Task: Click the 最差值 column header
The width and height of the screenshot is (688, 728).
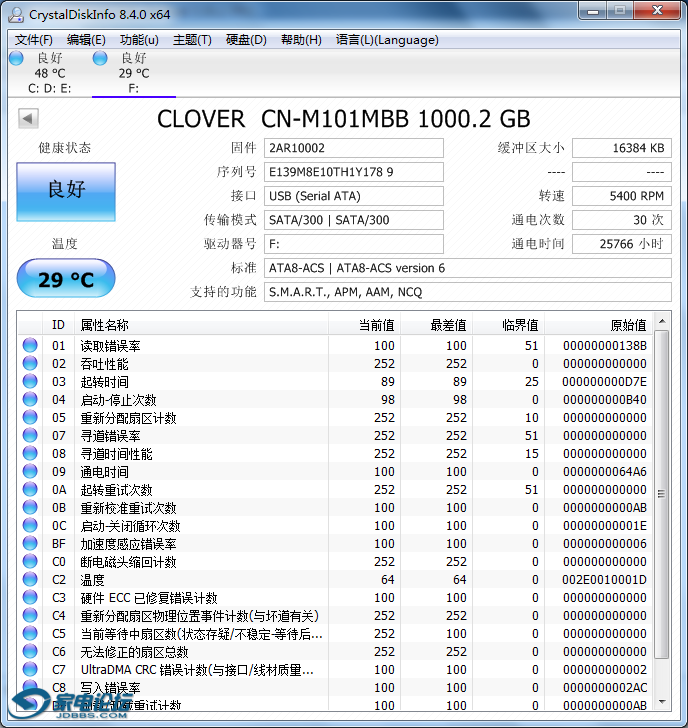Action: click(436, 325)
